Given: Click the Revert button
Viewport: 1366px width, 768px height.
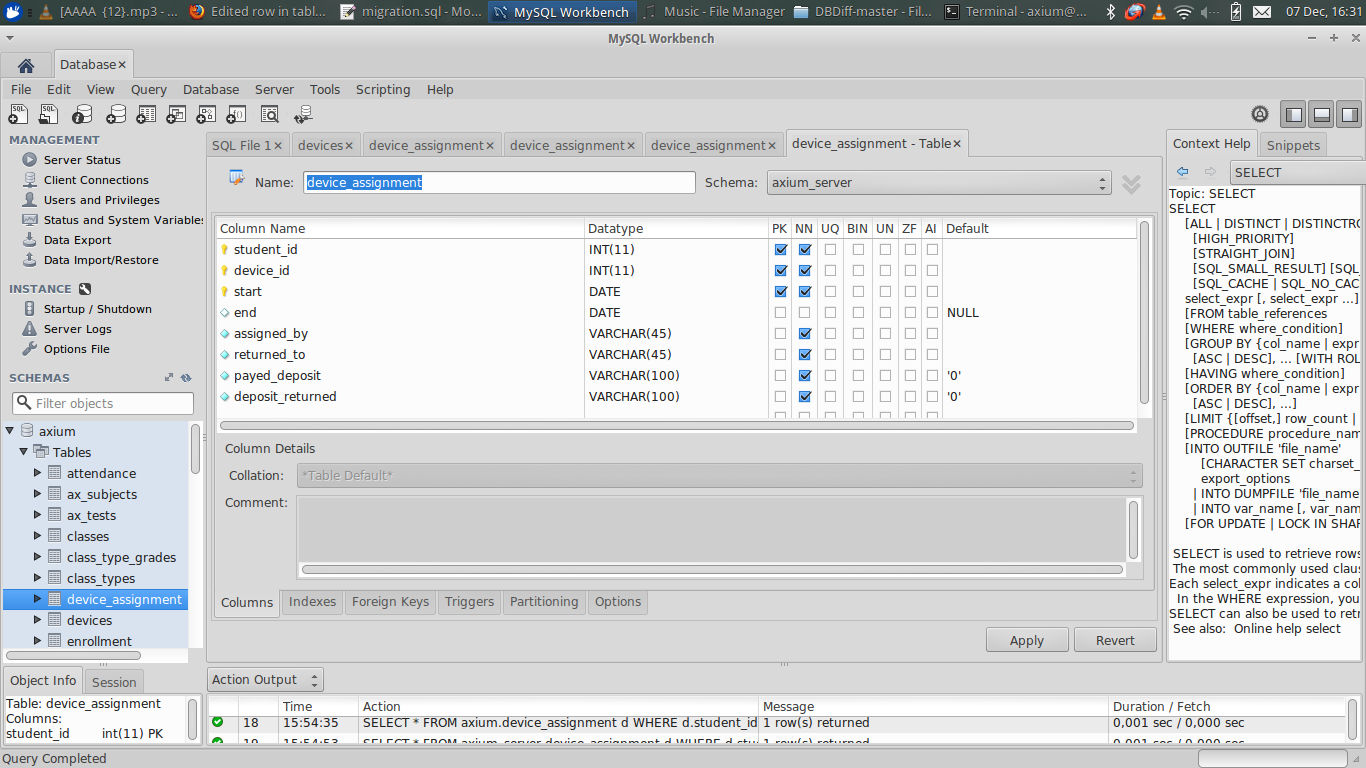Looking at the screenshot, I should (x=1115, y=640).
